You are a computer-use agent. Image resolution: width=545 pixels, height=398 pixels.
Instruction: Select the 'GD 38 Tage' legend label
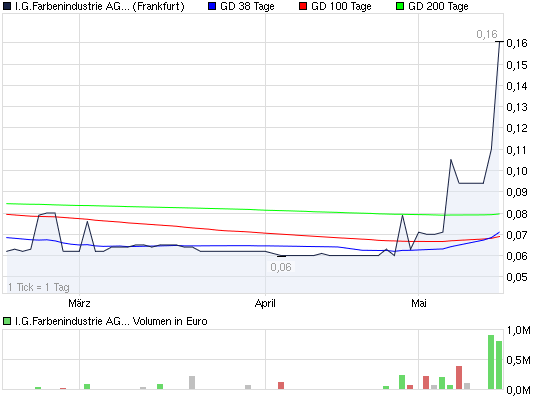[247, 6]
